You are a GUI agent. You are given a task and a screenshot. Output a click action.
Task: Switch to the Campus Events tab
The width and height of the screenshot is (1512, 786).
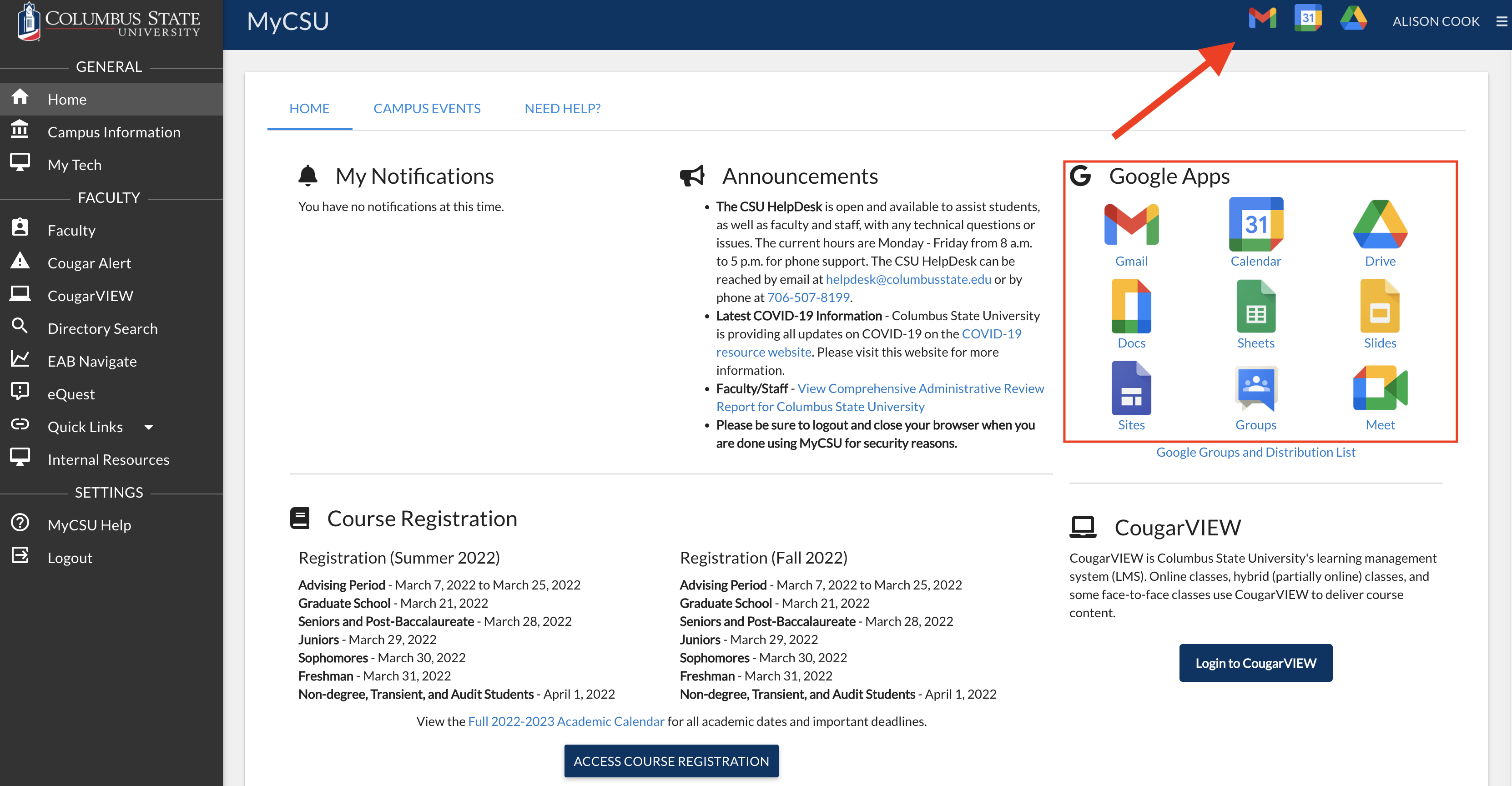tap(427, 109)
